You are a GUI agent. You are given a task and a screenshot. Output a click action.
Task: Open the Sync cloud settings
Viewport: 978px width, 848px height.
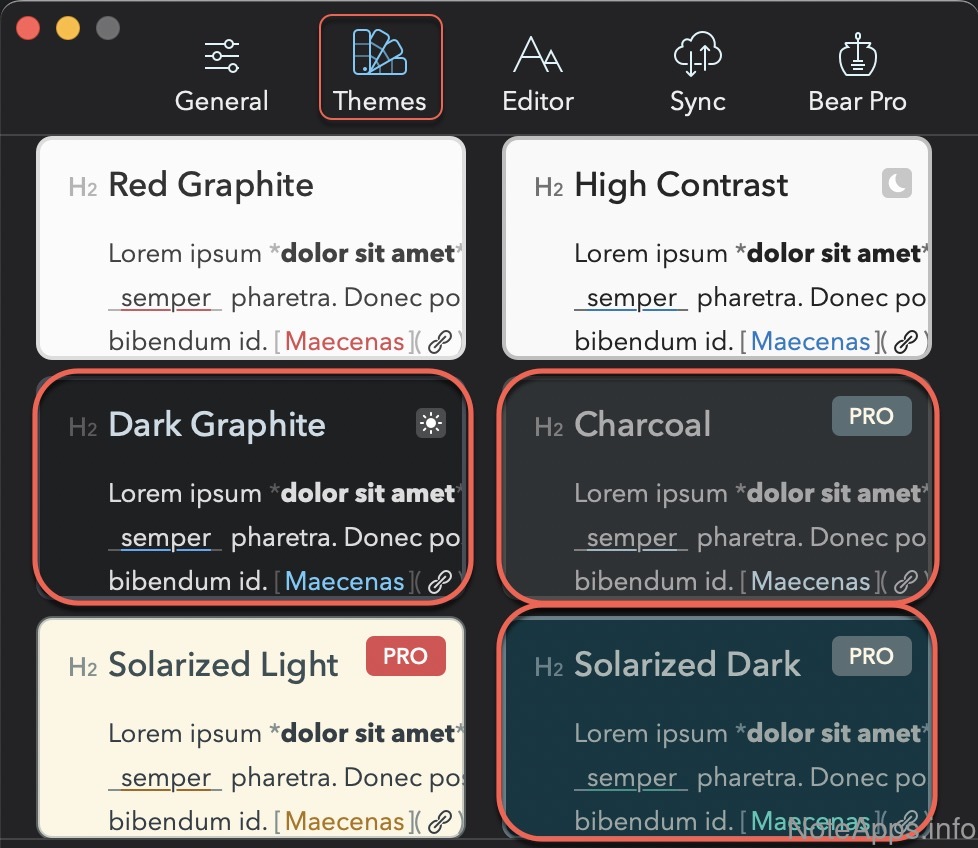(697, 76)
